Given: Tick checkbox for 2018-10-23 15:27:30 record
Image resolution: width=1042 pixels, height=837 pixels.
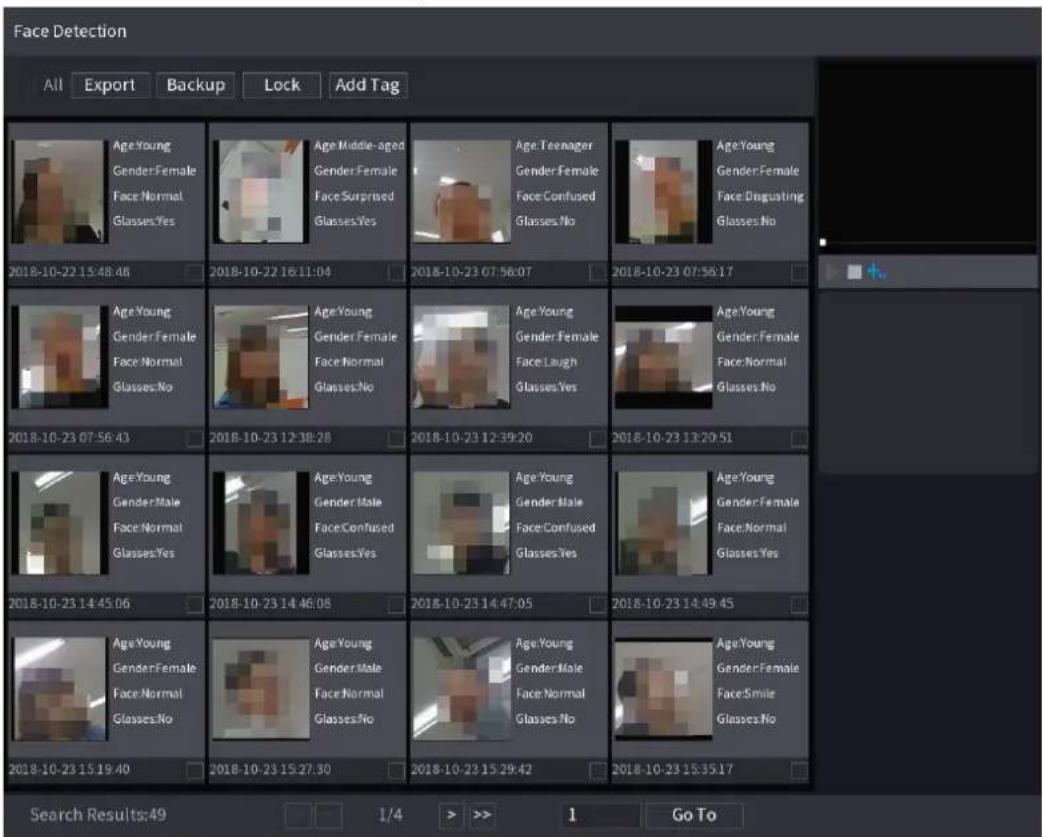Looking at the screenshot, I should [396, 771].
